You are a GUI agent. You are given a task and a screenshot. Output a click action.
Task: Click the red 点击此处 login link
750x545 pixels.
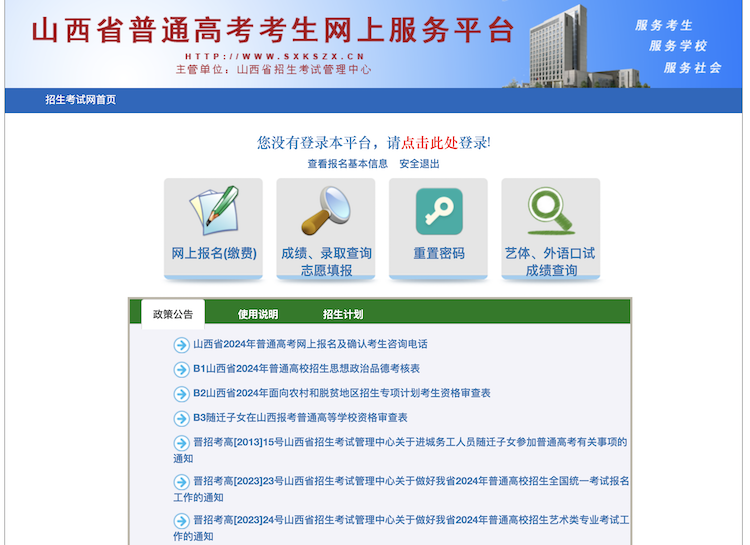coord(430,143)
